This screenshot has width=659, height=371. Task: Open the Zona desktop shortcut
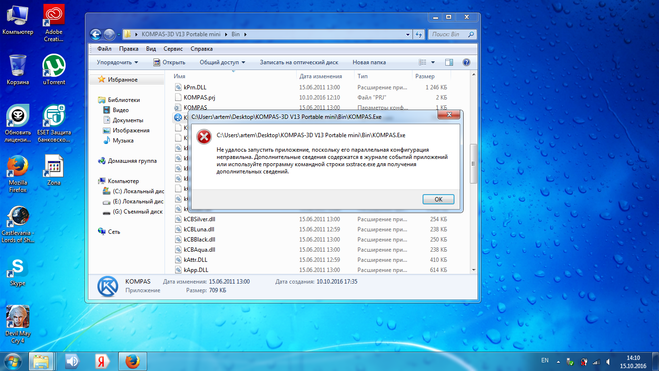click(x=54, y=170)
